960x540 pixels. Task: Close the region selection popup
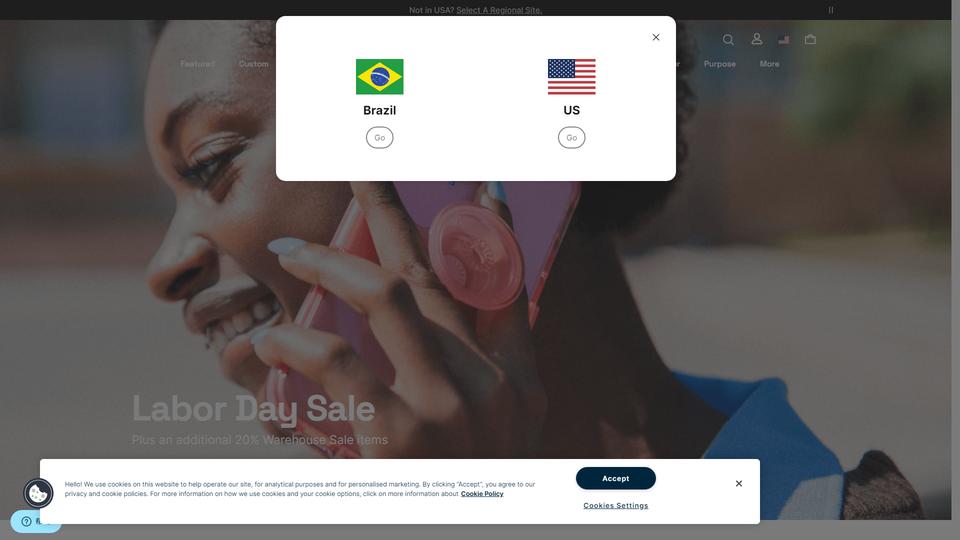[656, 37]
